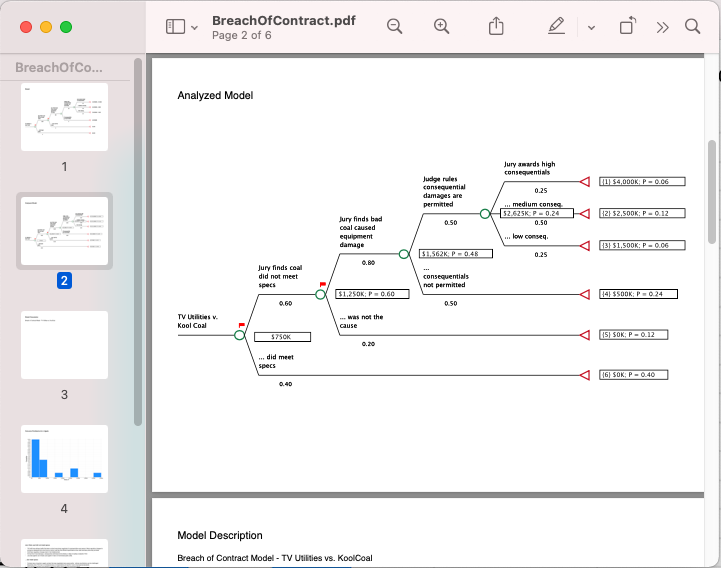This screenshot has width=721, height=568.
Task: Click the {2} $2,500K; P = 0.12 box
Action: click(642, 213)
